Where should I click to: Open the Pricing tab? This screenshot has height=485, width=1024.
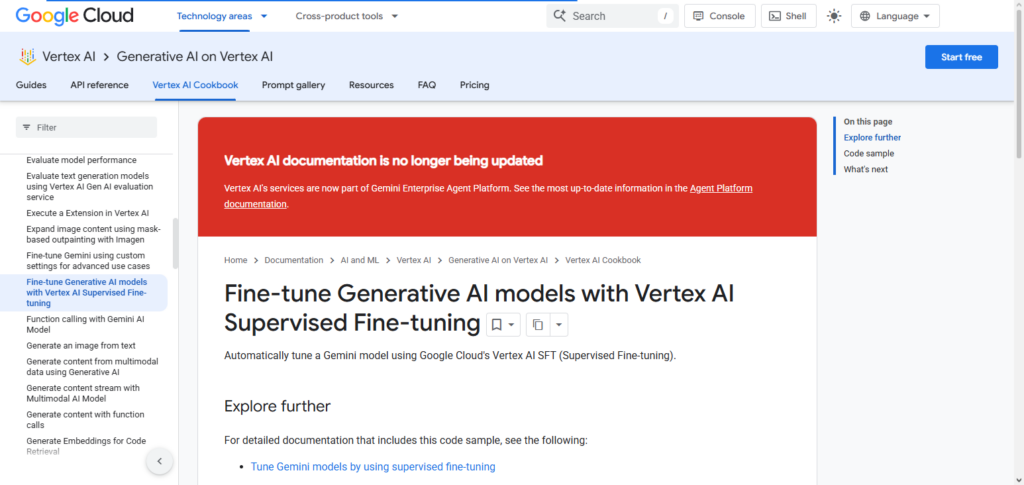click(x=474, y=85)
